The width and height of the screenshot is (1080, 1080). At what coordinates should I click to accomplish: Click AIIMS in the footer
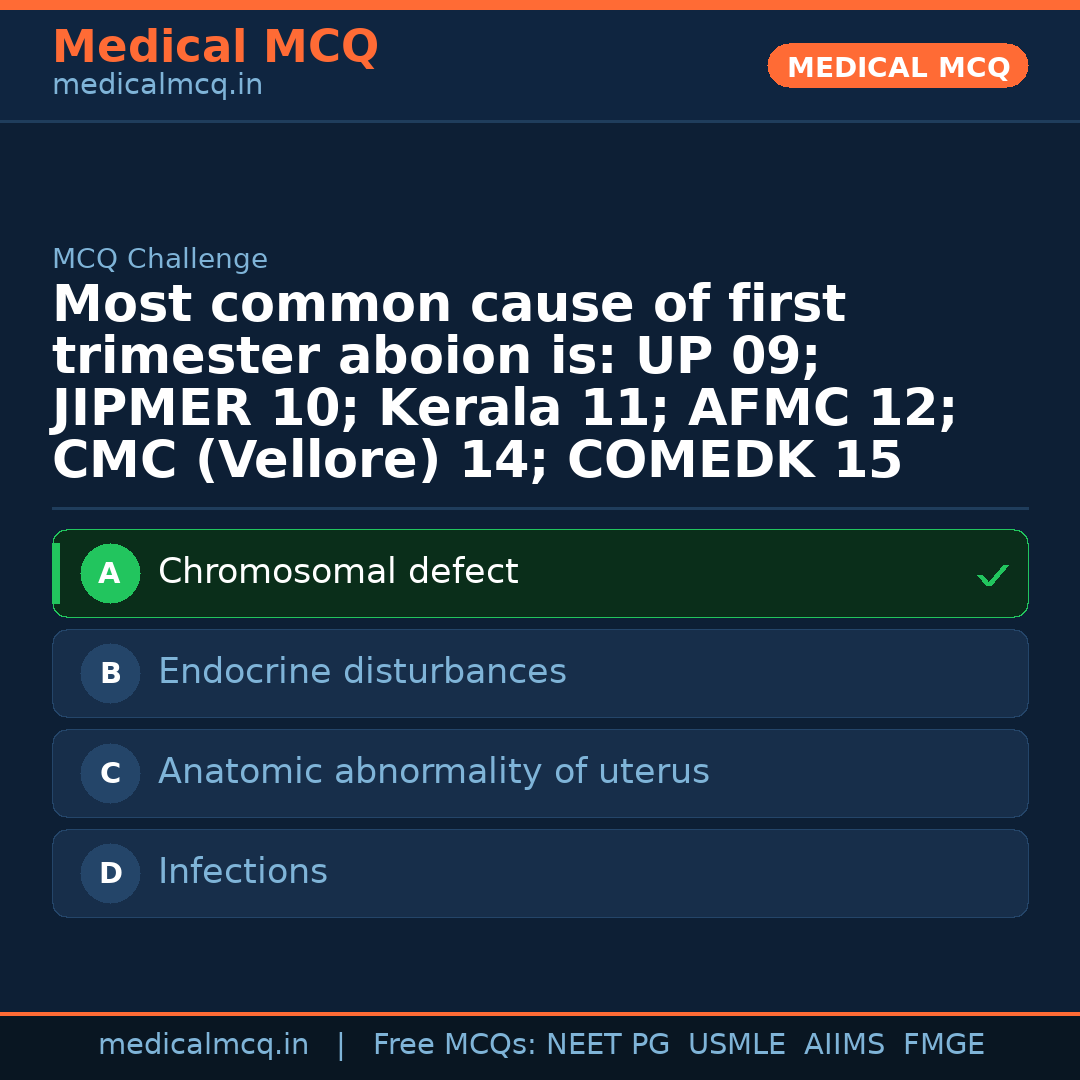(x=844, y=1045)
